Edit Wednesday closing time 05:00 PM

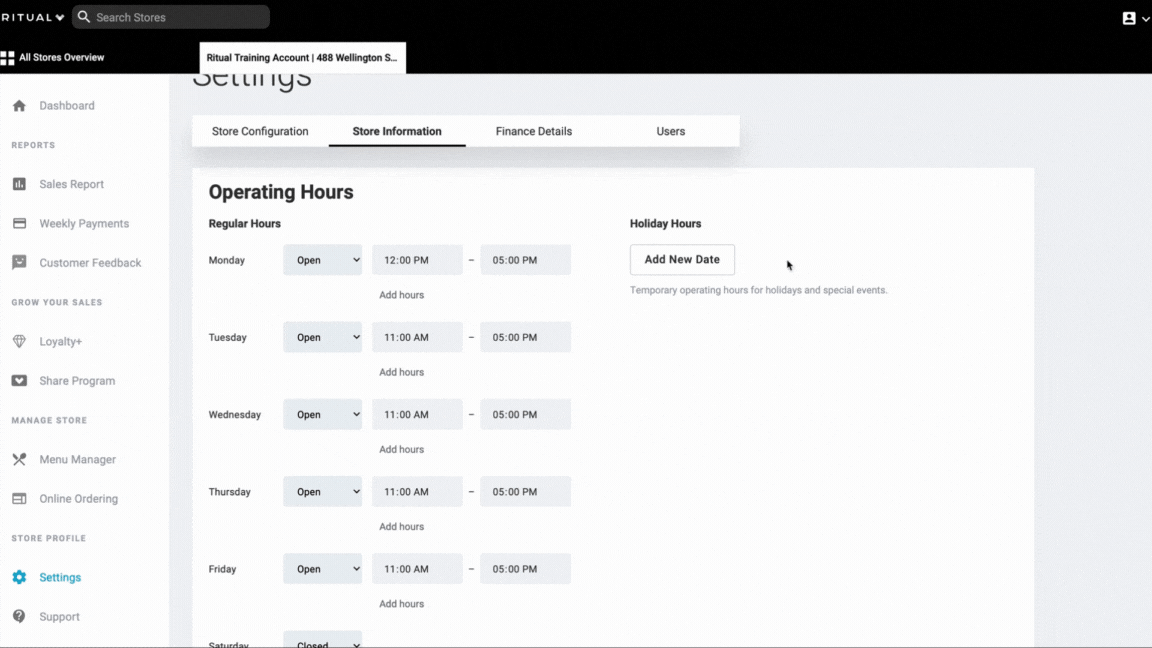coord(525,414)
